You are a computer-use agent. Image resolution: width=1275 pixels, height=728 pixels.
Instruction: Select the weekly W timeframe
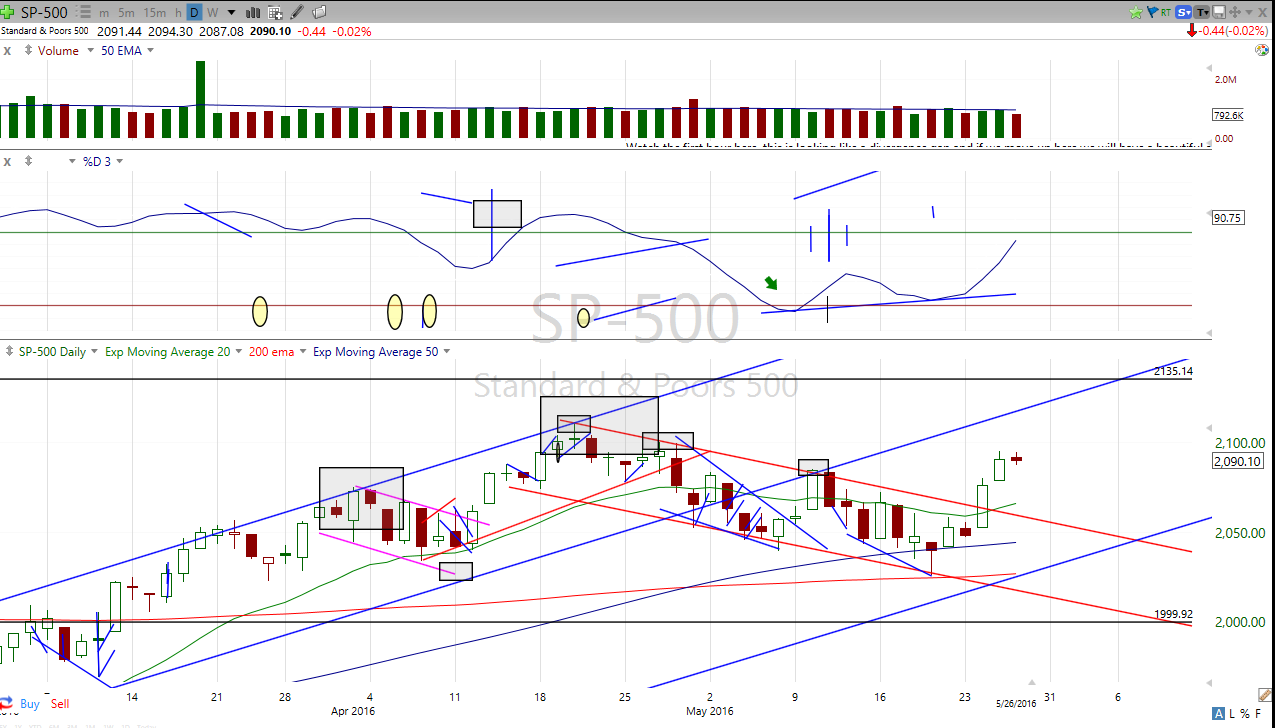(213, 13)
